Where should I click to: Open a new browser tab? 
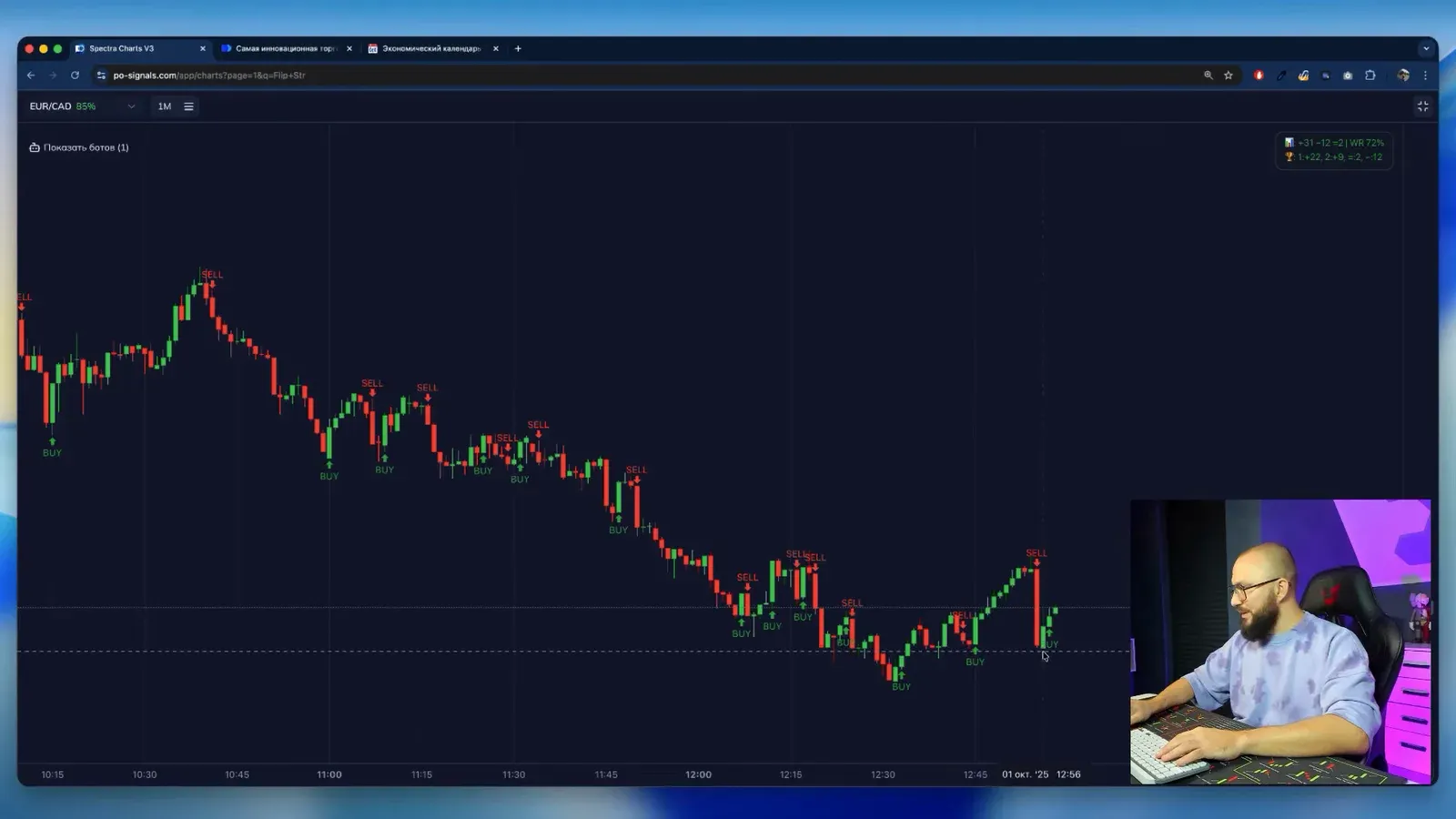pos(518,49)
